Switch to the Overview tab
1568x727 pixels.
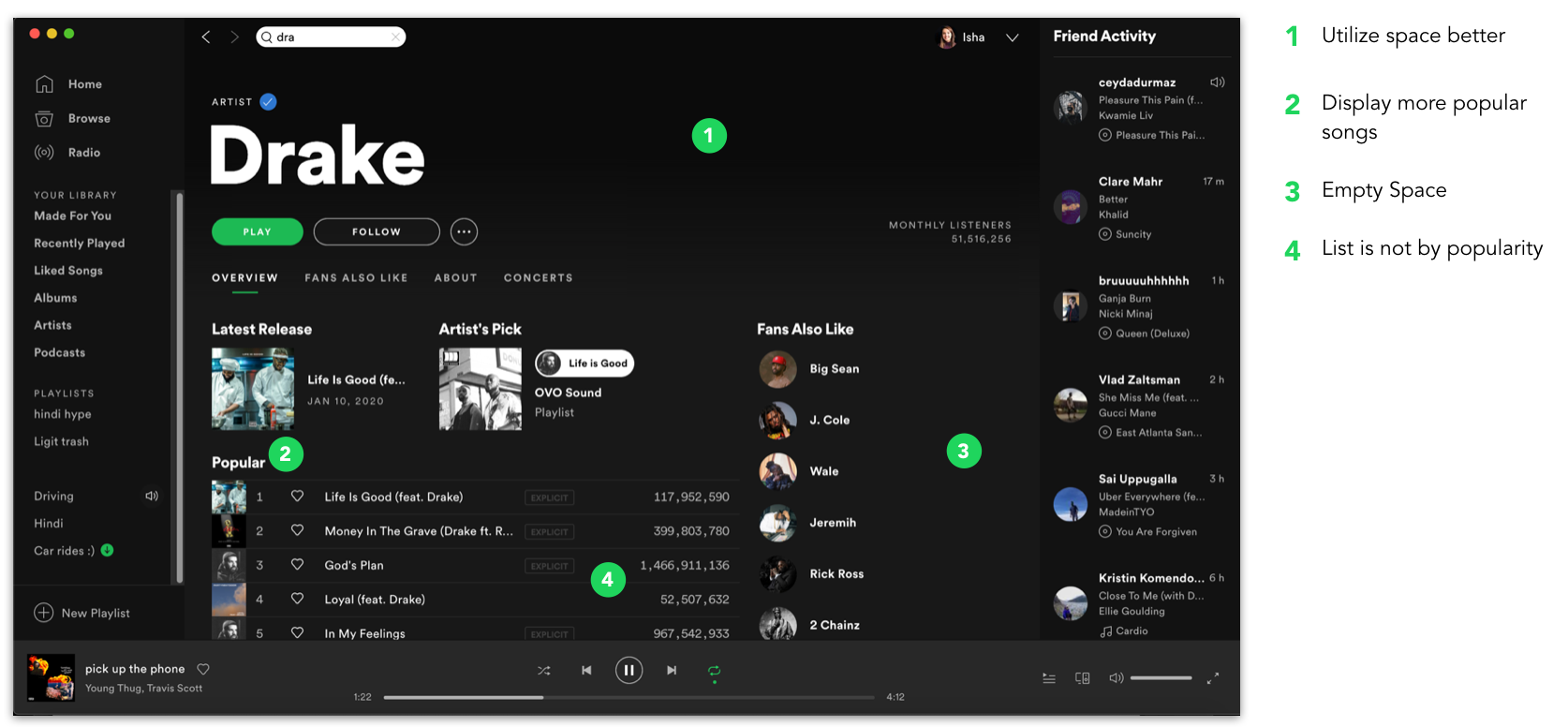pos(244,278)
